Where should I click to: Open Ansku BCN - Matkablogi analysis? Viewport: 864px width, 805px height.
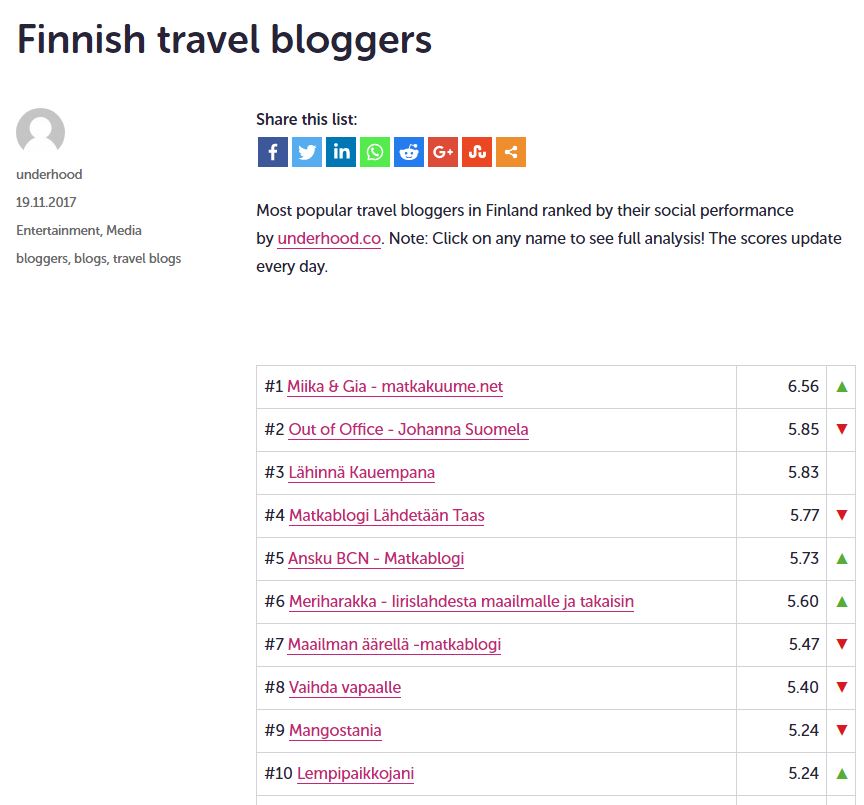pos(376,559)
